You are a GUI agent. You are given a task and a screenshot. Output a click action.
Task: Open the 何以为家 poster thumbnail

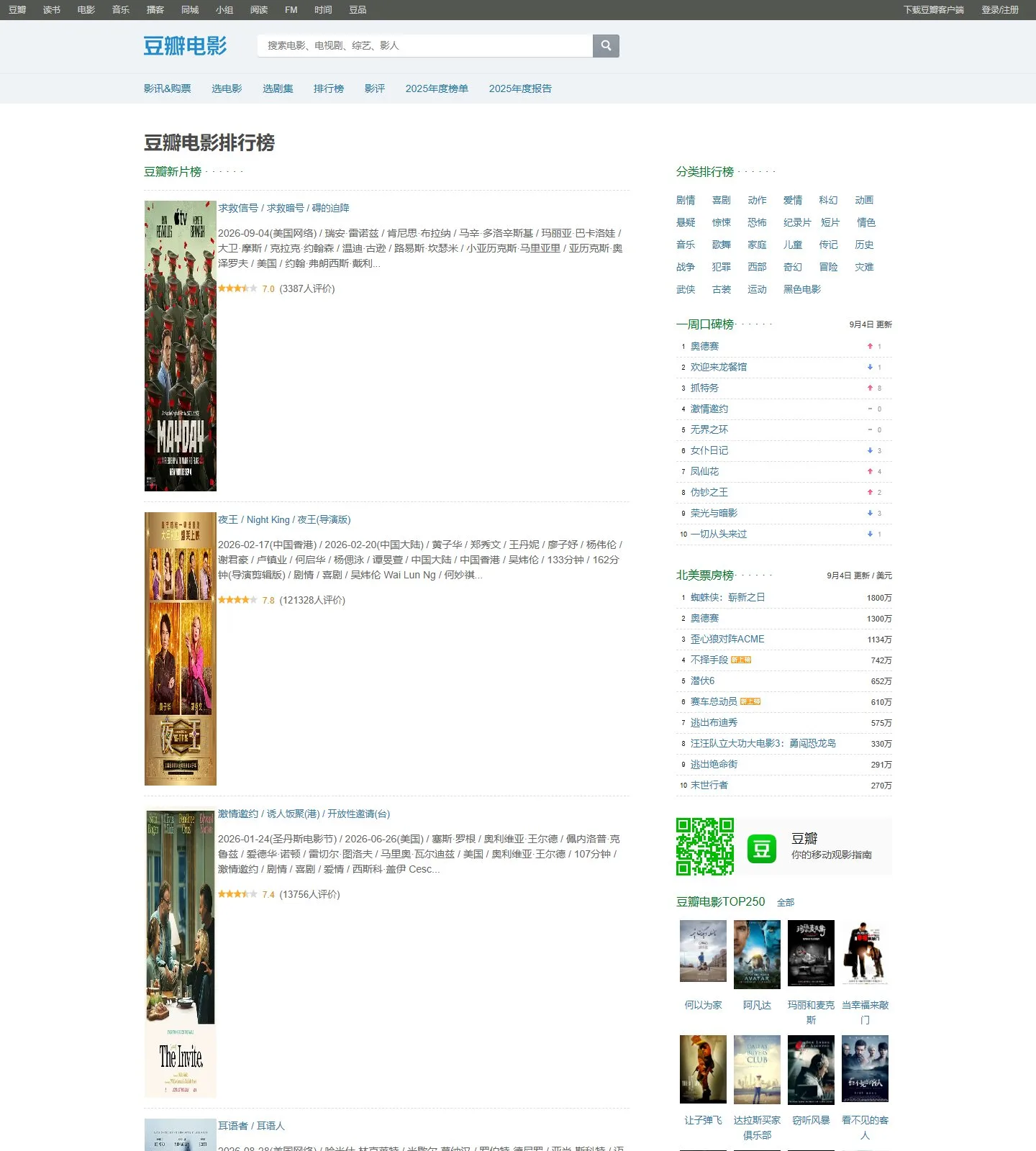coord(703,951)
